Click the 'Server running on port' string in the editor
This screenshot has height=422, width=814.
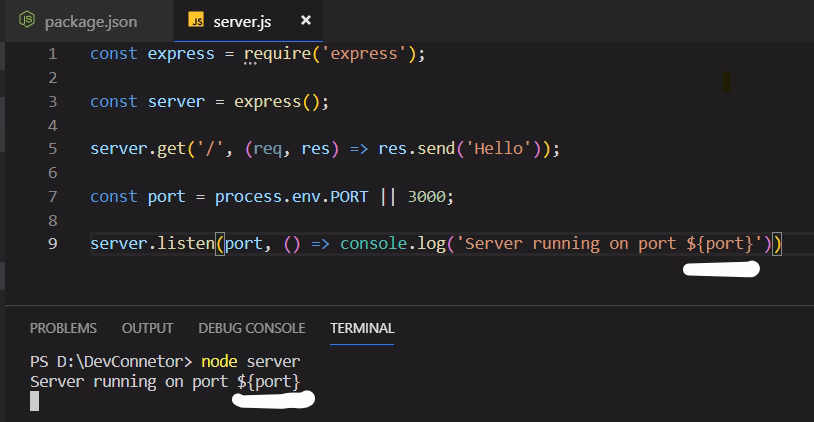coord(608,244)
